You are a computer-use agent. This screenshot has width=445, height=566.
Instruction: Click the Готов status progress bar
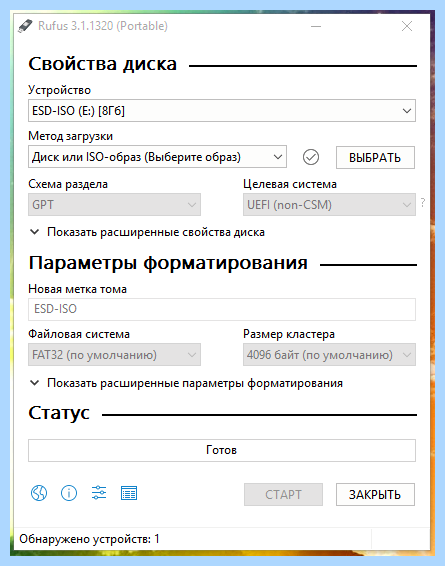pos(222,450)
